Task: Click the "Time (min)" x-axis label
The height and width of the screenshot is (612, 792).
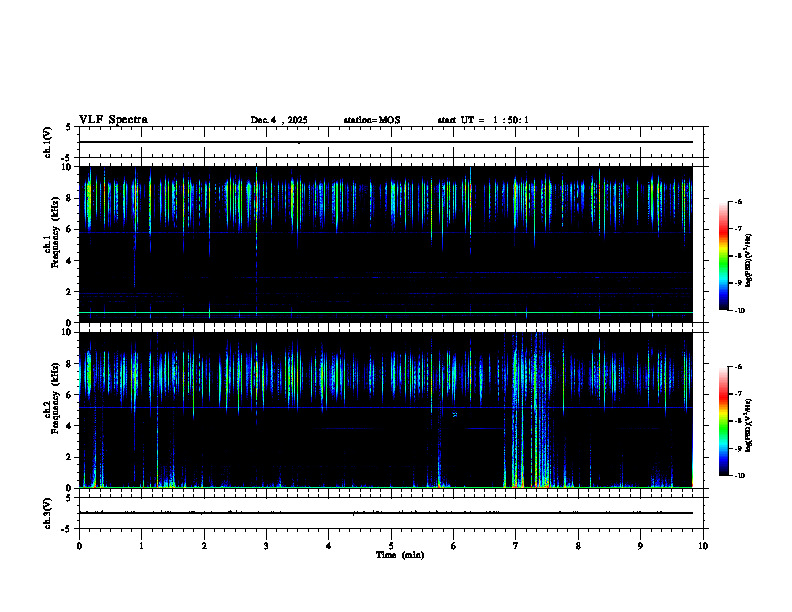Action: coord(400,555)
